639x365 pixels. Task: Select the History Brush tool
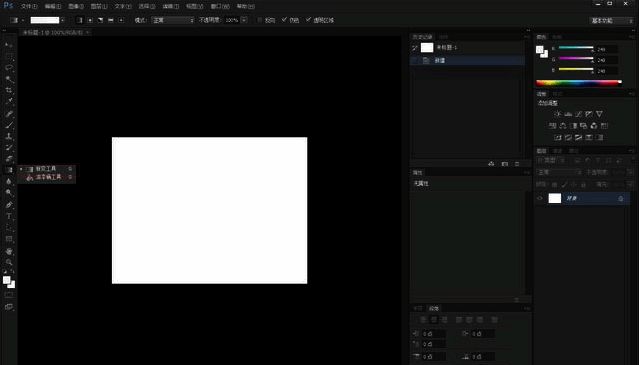(9, 147)
